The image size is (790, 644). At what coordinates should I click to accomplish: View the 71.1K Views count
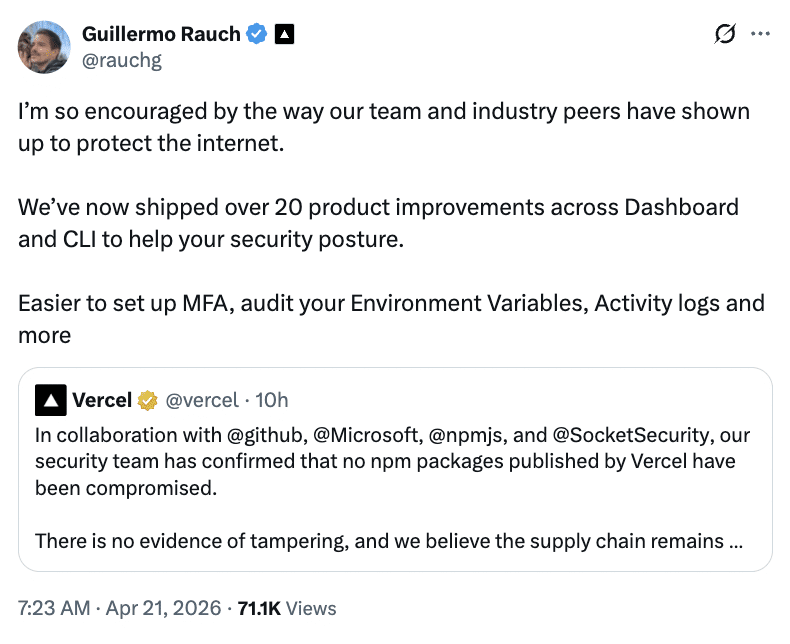click(x=289, y=608)
